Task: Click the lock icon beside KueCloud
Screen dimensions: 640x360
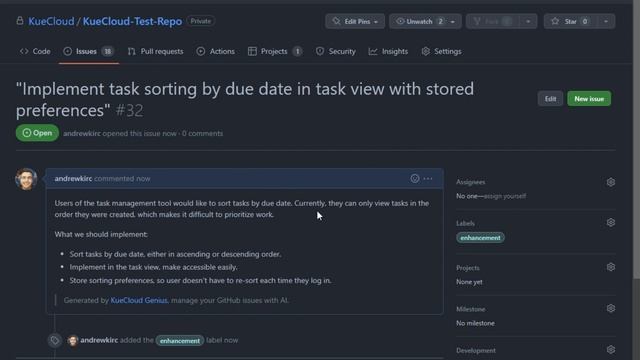Action: tap(20, 21)
